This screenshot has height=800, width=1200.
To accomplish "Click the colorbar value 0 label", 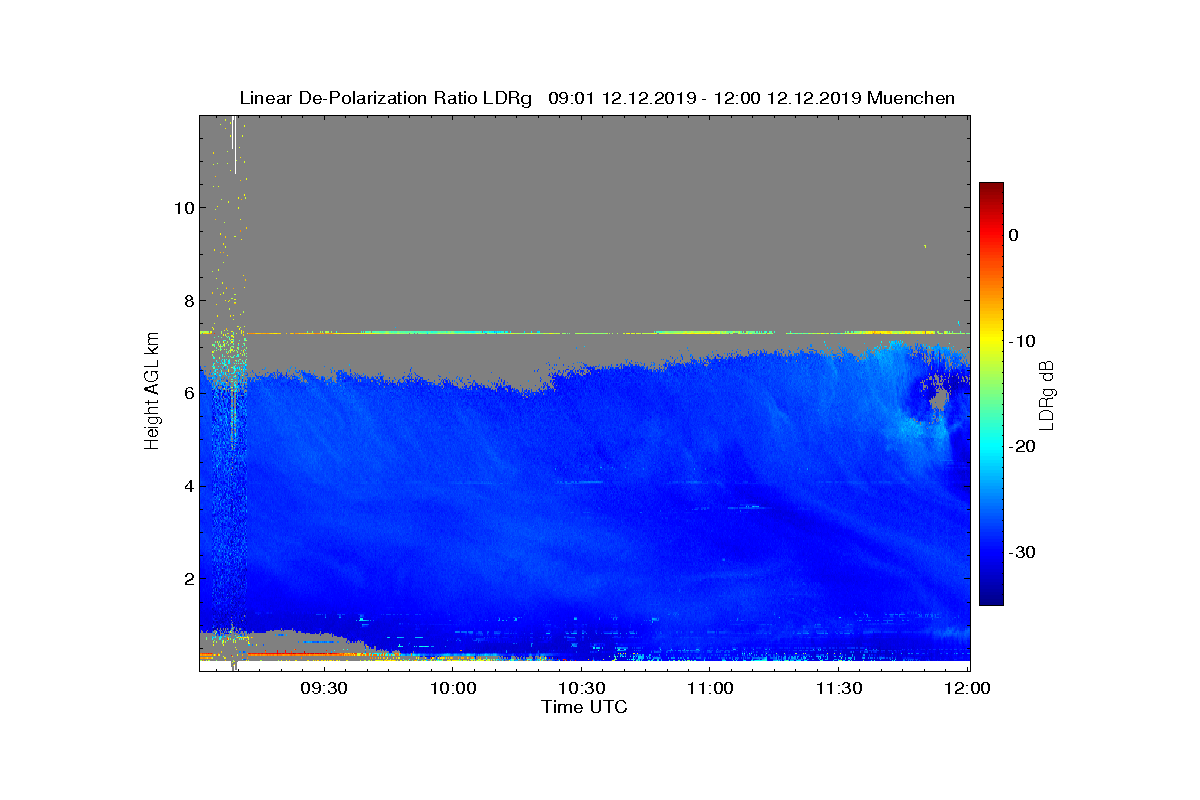I will pyautogui.click(x=1013, y=235).
